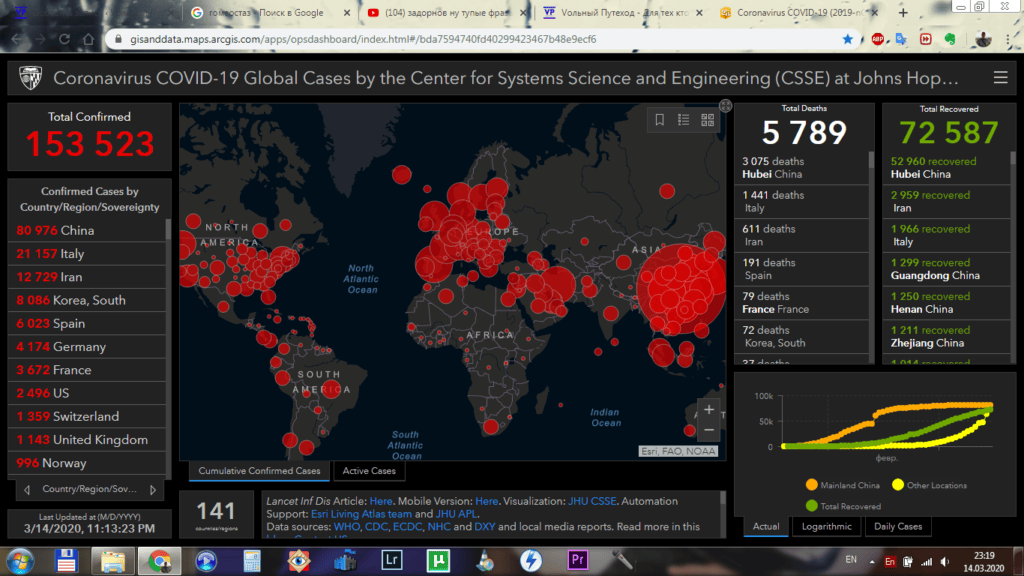Toggle Total Recovered legend series
Image resolution: width=1024 pixels, height=576 pixels.
pos(843,506)
